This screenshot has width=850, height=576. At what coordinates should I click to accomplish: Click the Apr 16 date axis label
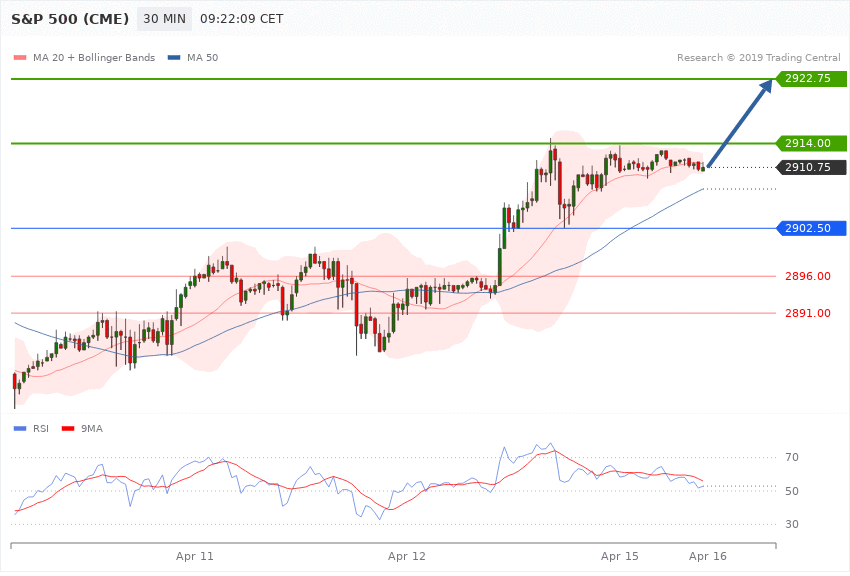click(x=707, y=556)
